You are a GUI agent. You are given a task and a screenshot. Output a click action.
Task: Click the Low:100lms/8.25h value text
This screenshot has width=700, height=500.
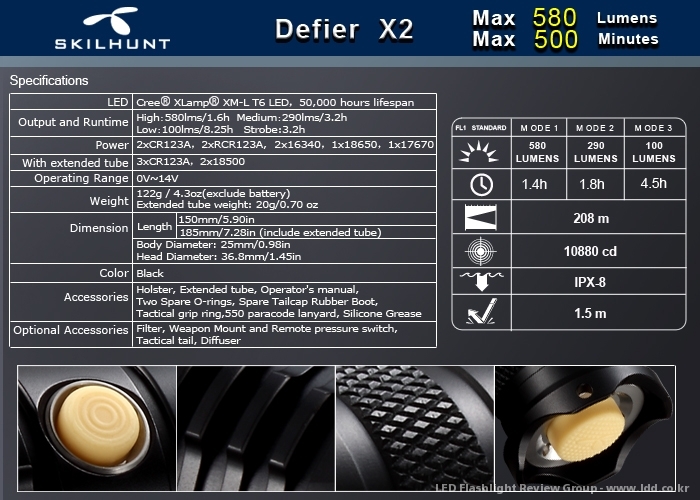[x=184, y=129]
